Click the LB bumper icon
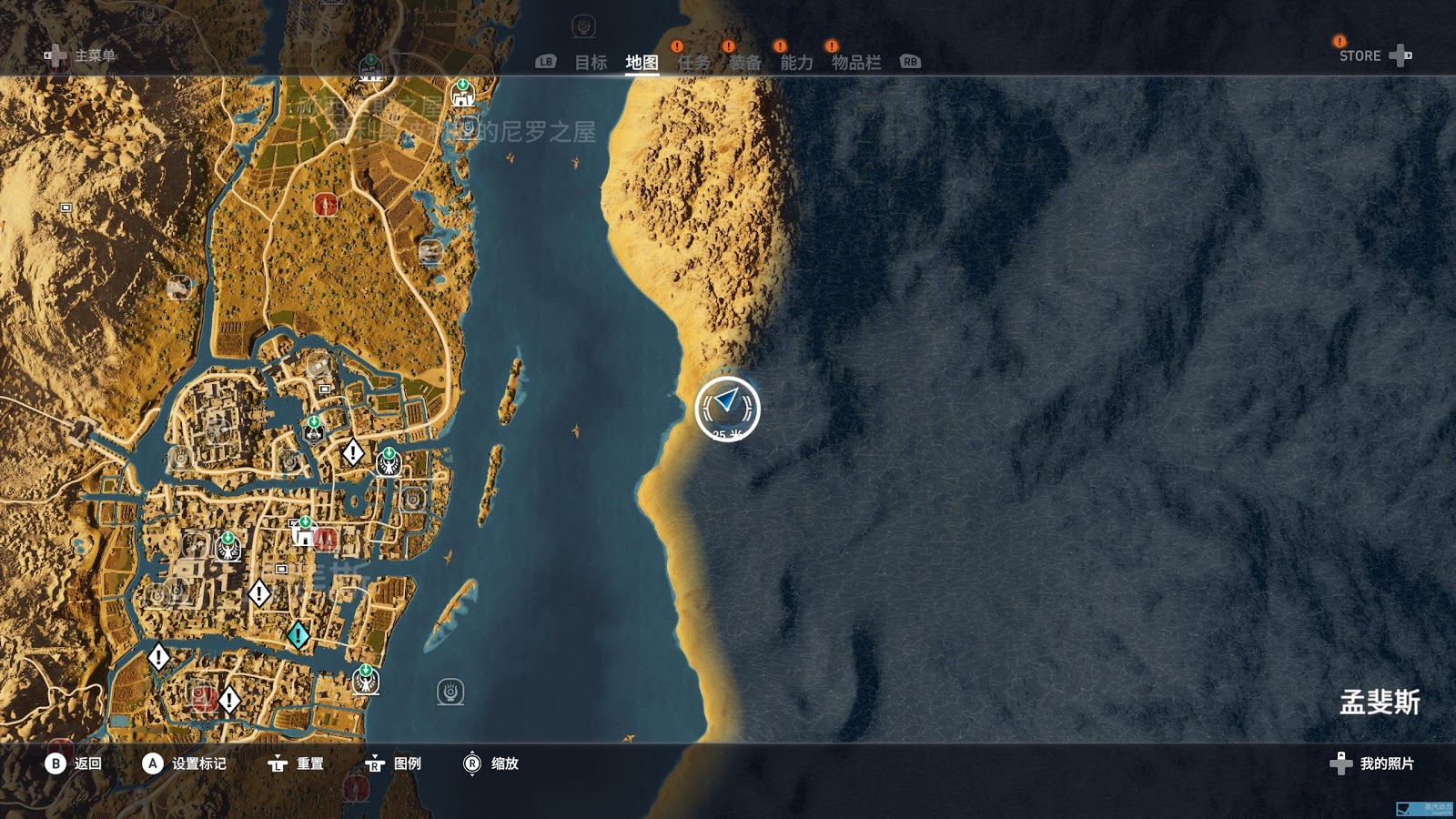Screen dimensions: 1456x819 tap(545, 62)
